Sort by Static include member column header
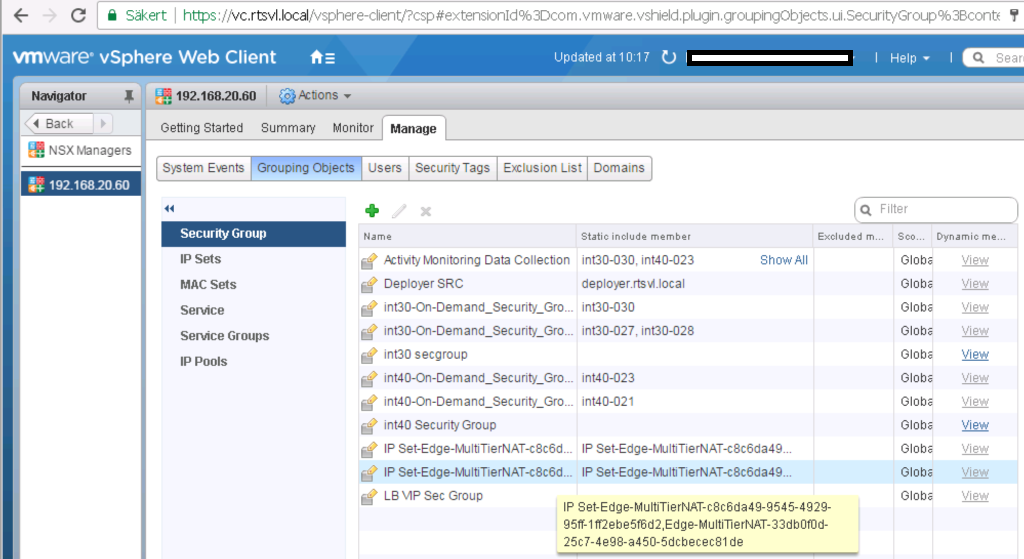Screen dimensions: 1024x559 (695, 236)
